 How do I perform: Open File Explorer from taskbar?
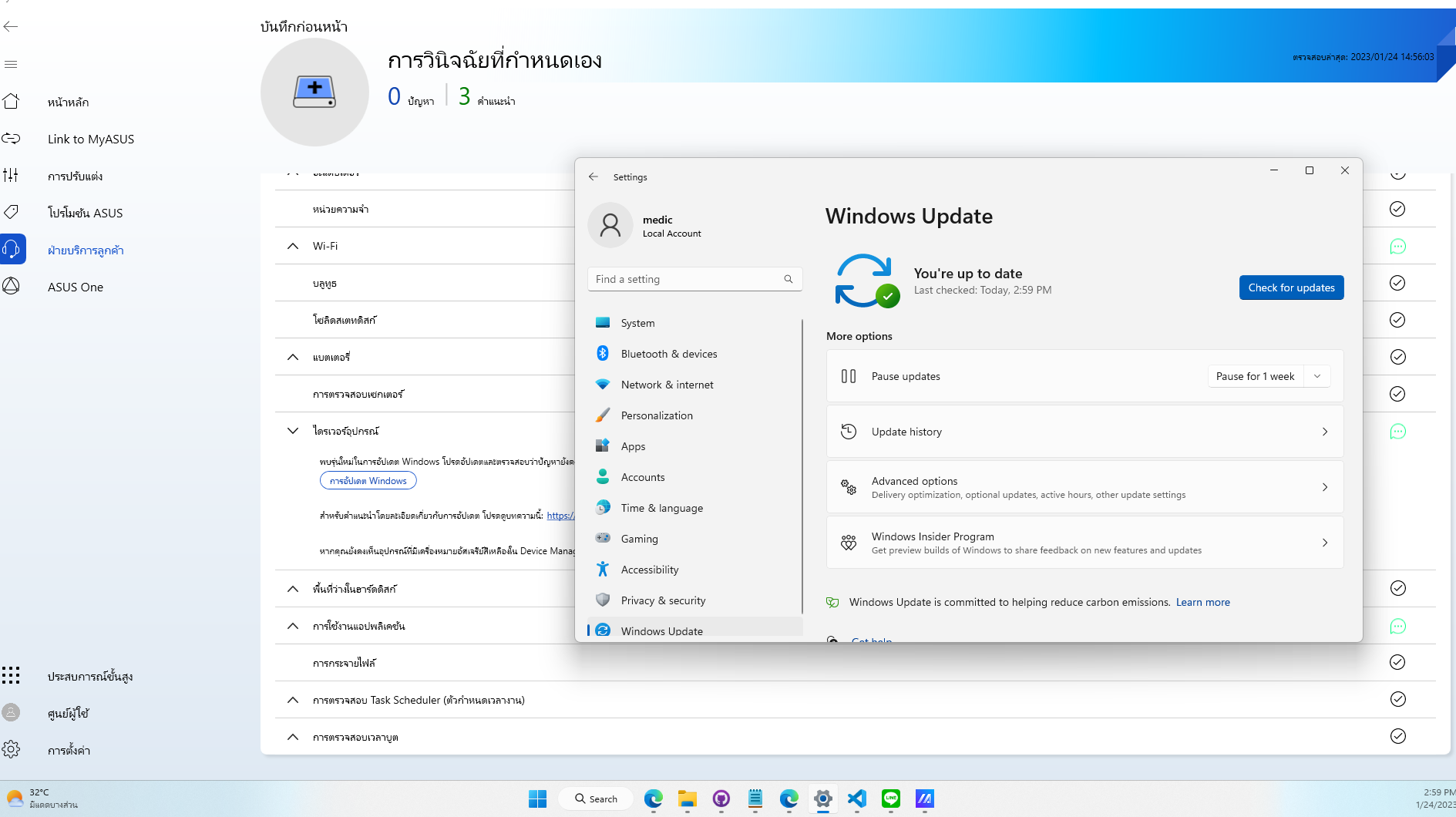(687, 799)
